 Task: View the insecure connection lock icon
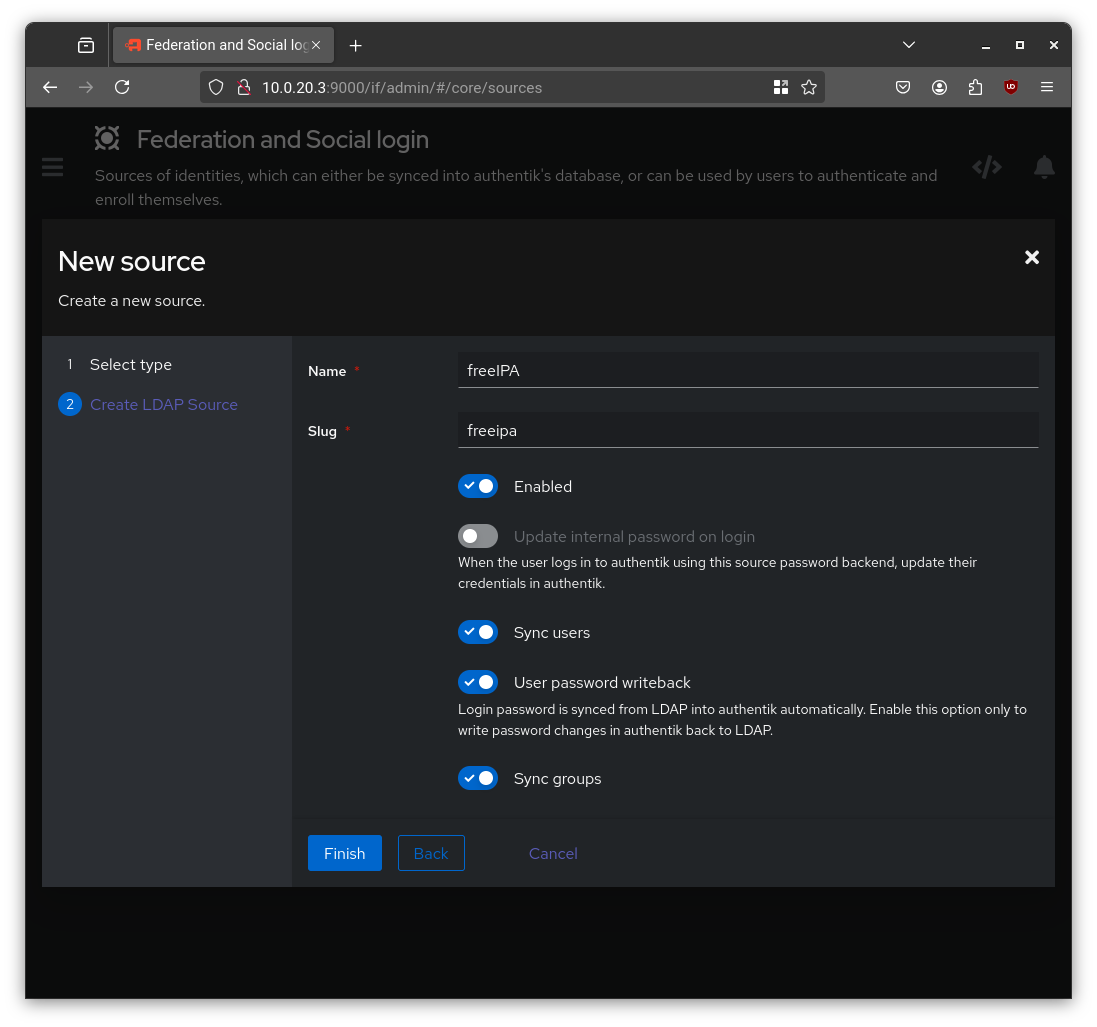pos(243,87)
